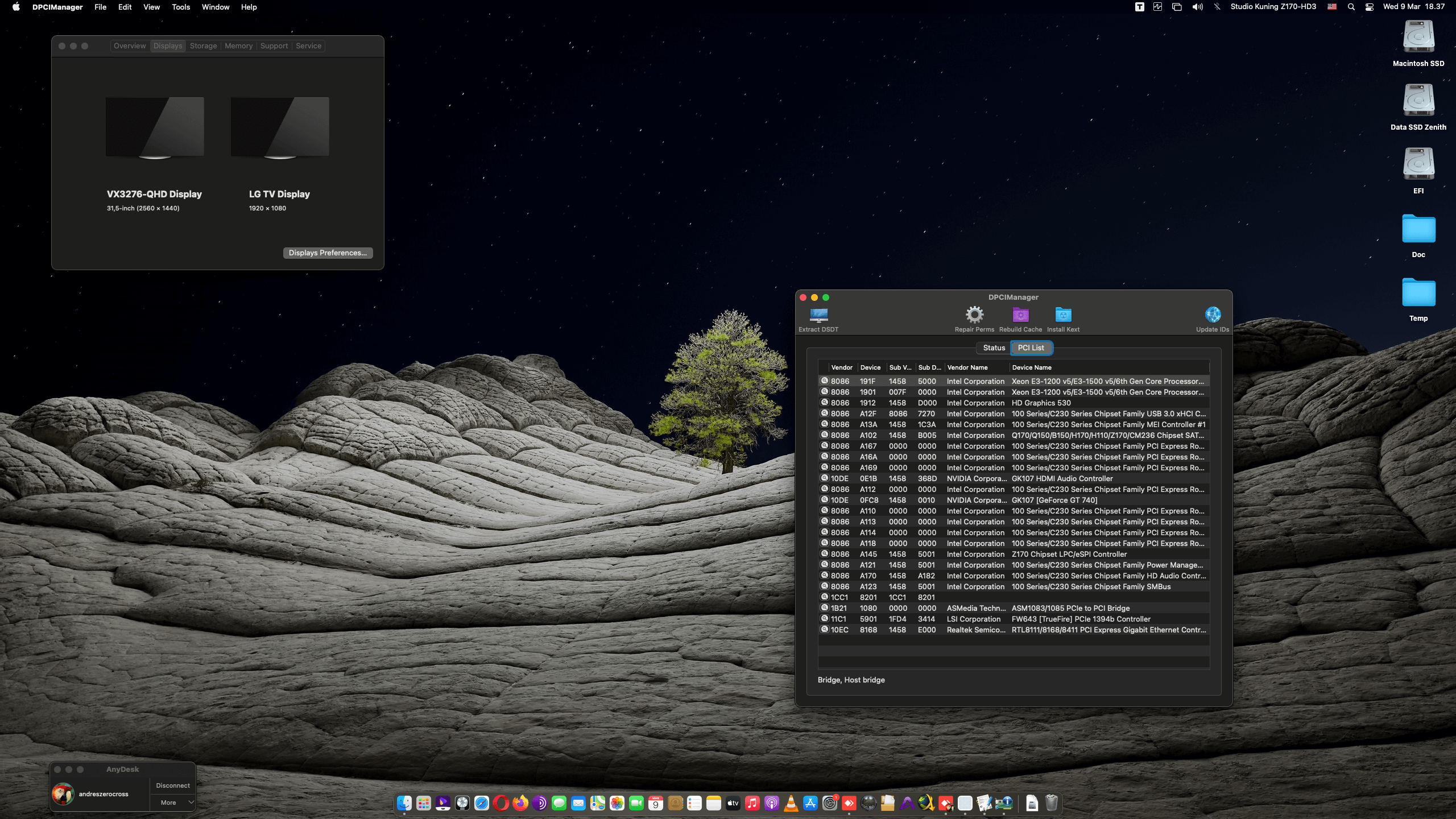Open Safari from the Dock

click(483, 803)
